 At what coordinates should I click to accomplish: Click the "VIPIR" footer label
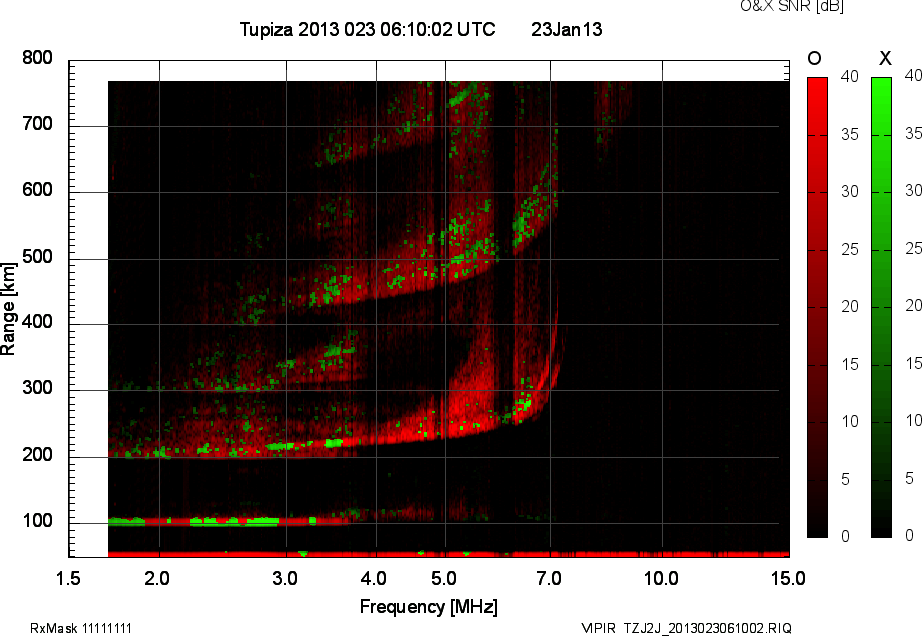point(598,628)
